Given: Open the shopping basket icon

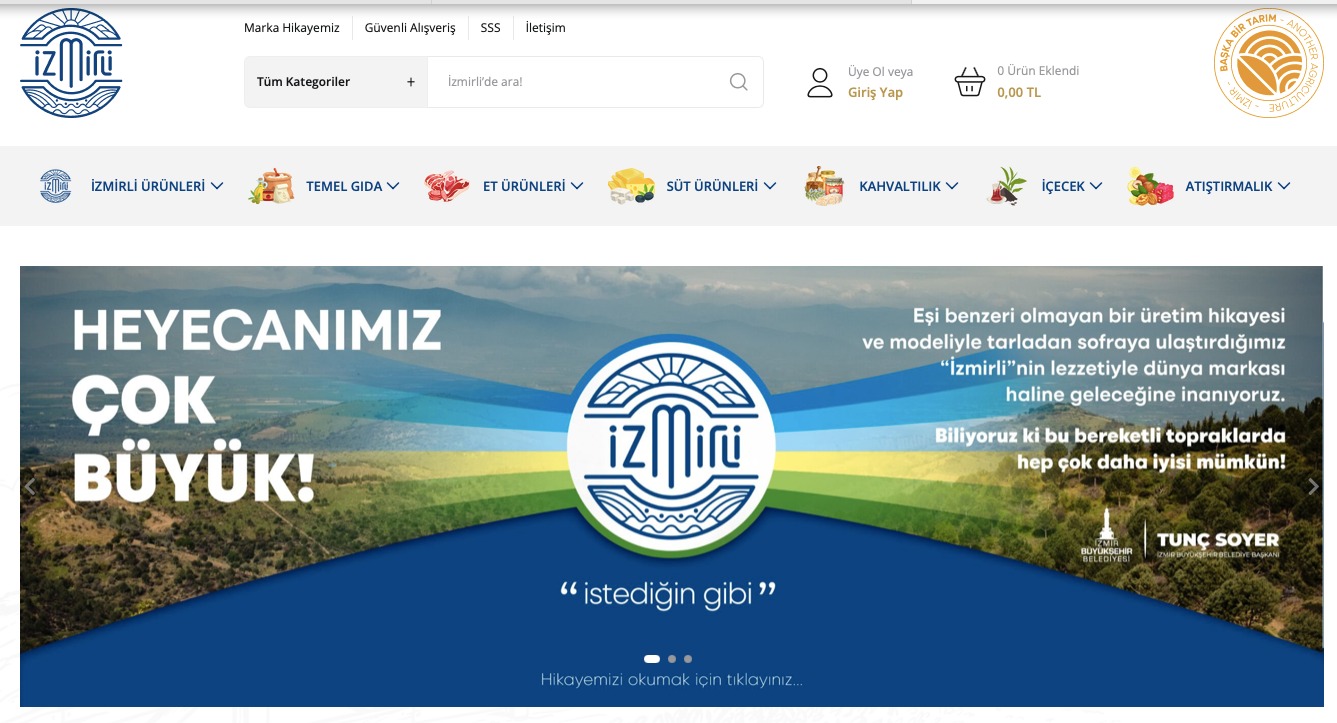Looking at the screenshot, I should click(969, 82).
